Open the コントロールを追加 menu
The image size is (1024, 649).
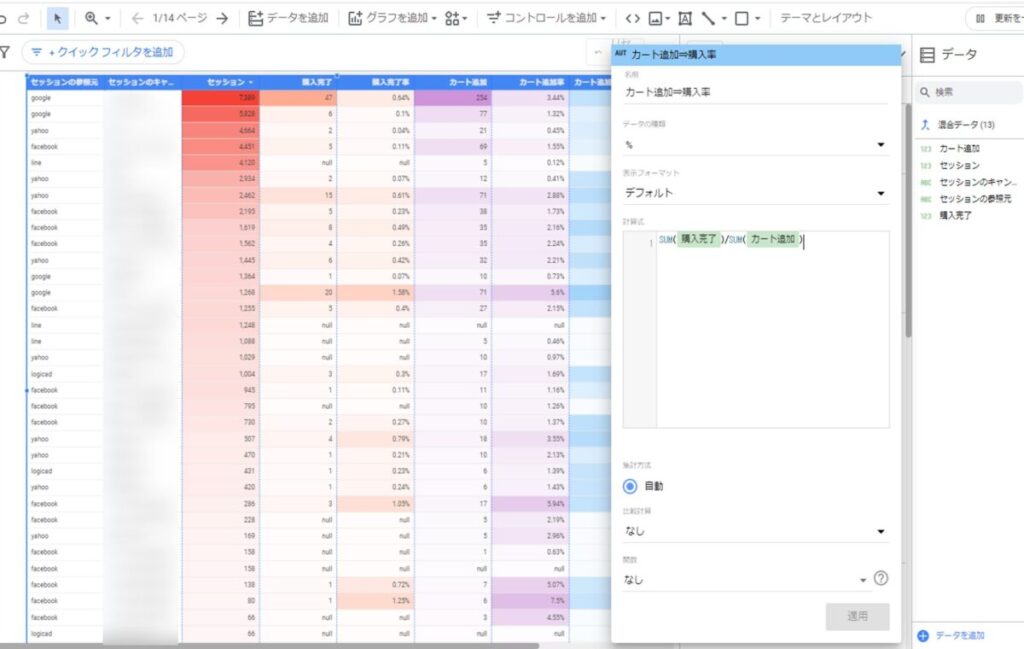coord(548,18)
